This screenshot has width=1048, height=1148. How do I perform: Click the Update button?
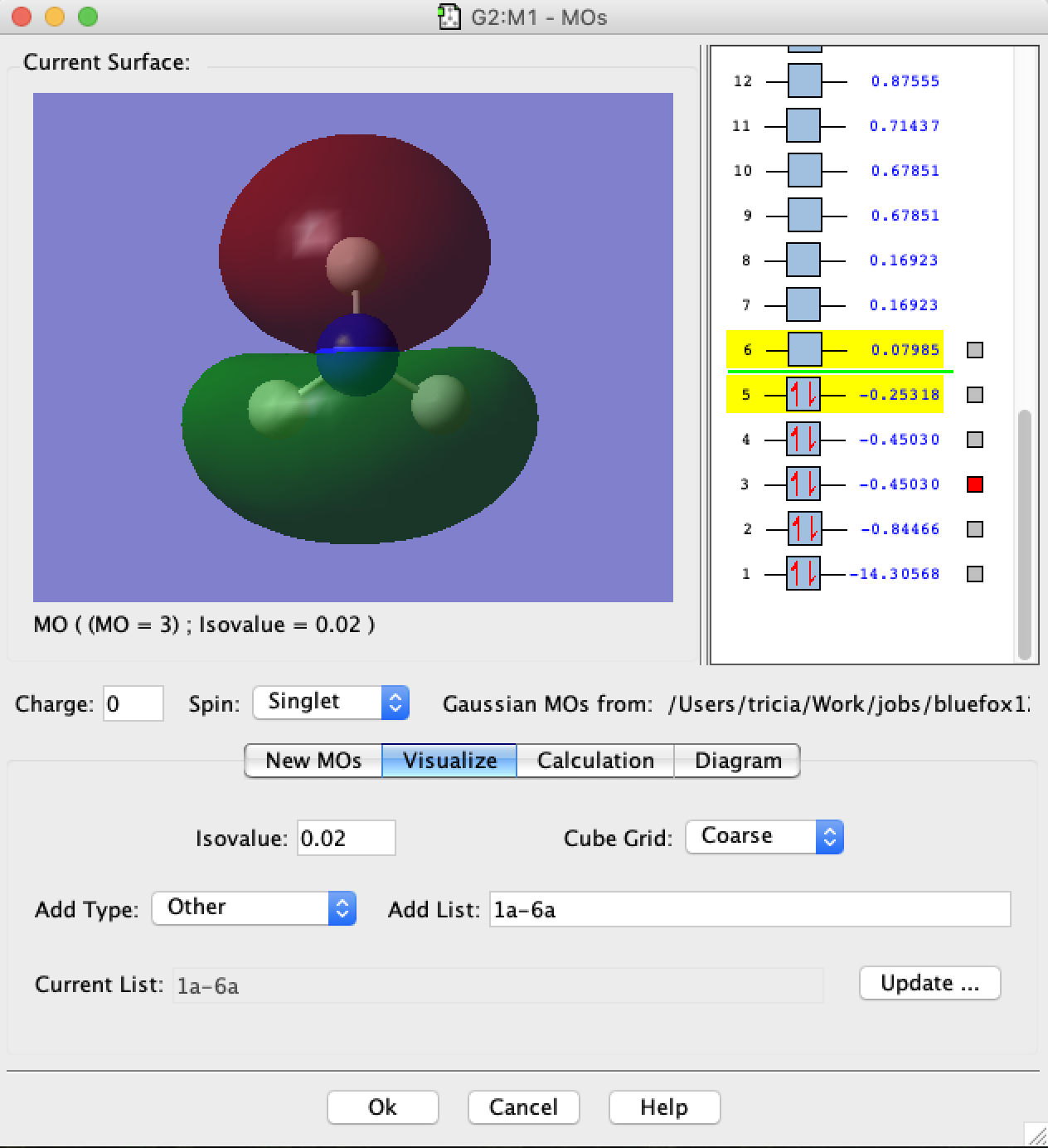coord(929,983)
